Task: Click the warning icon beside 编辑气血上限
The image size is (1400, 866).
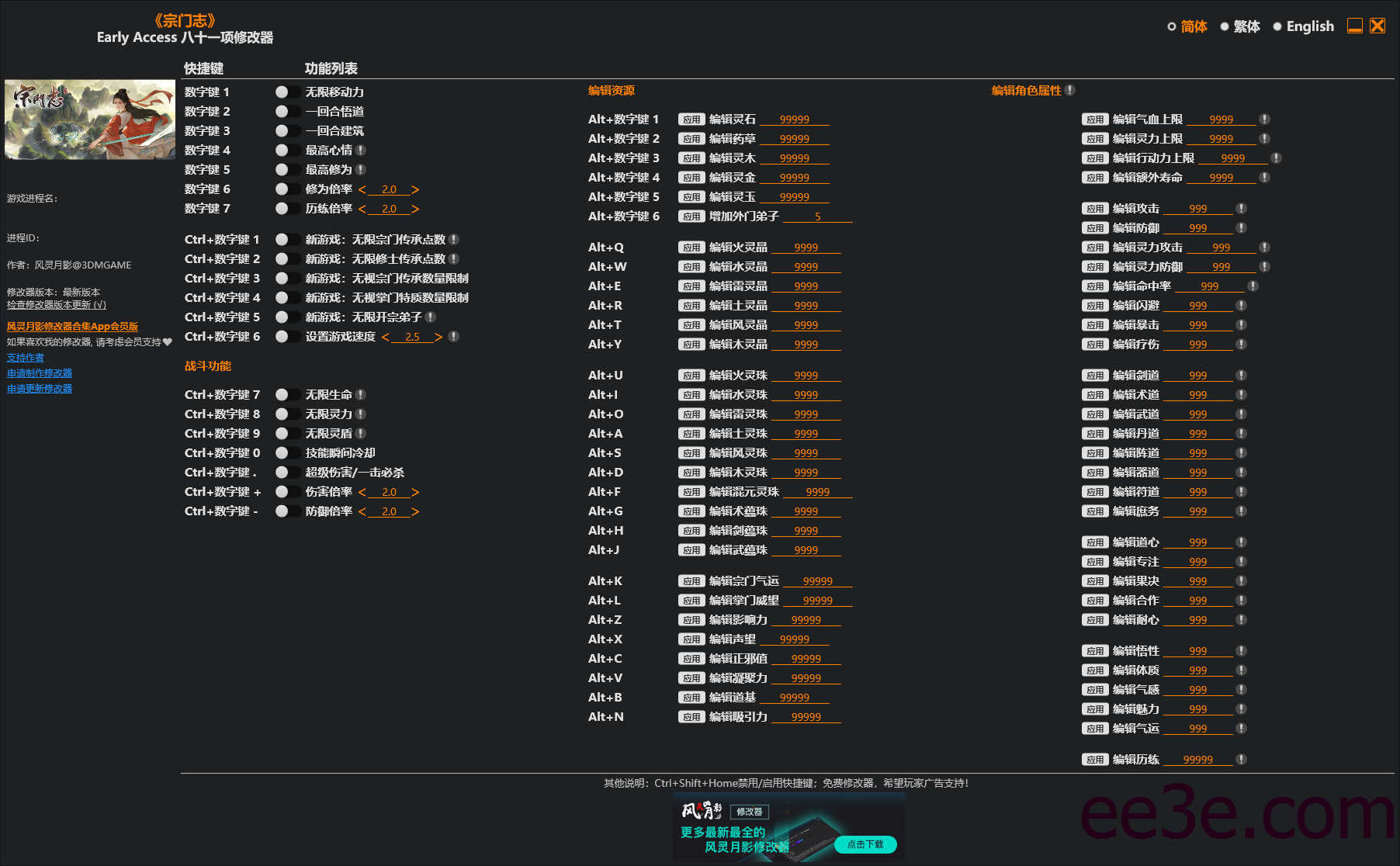Action: click(1265, 119)
